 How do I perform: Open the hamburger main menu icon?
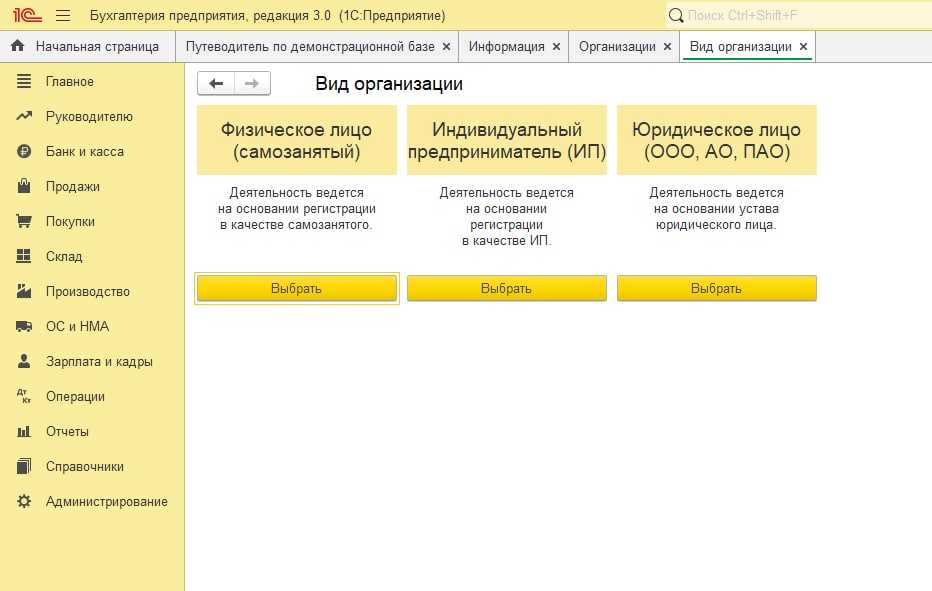(63, 15)
